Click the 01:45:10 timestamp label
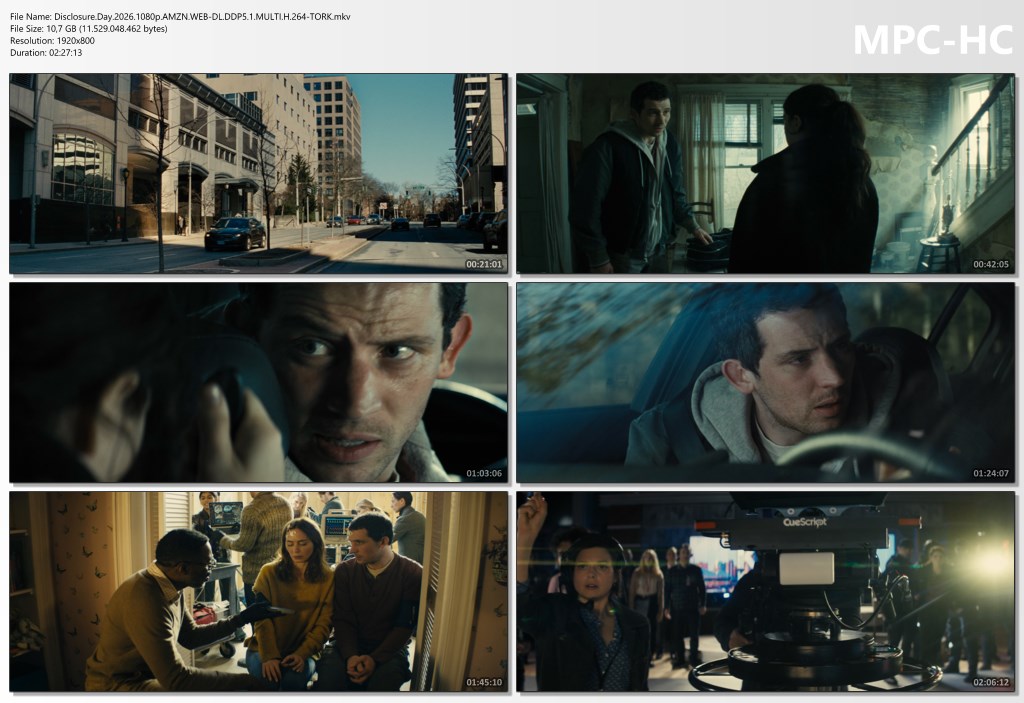This screenshot has height=703, width=1024. [484, 682]
